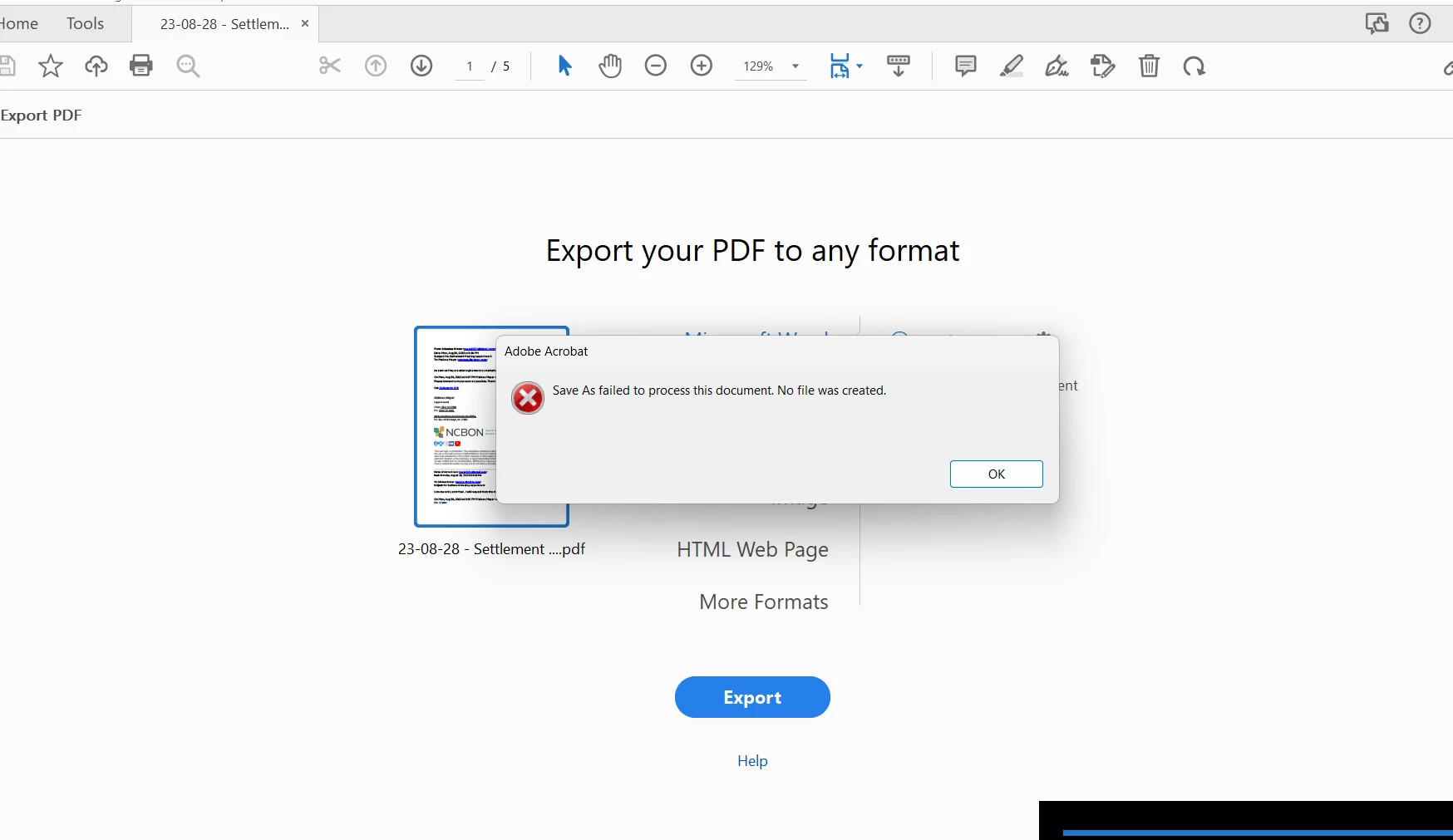
Task: Click the read mode keyboard-scroll icon
Action: coord(899,66)
